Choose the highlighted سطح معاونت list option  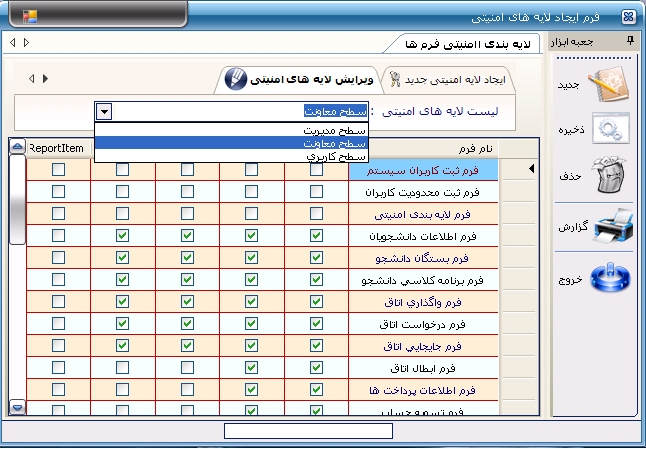pyautogui.click(x=232, y=143)
